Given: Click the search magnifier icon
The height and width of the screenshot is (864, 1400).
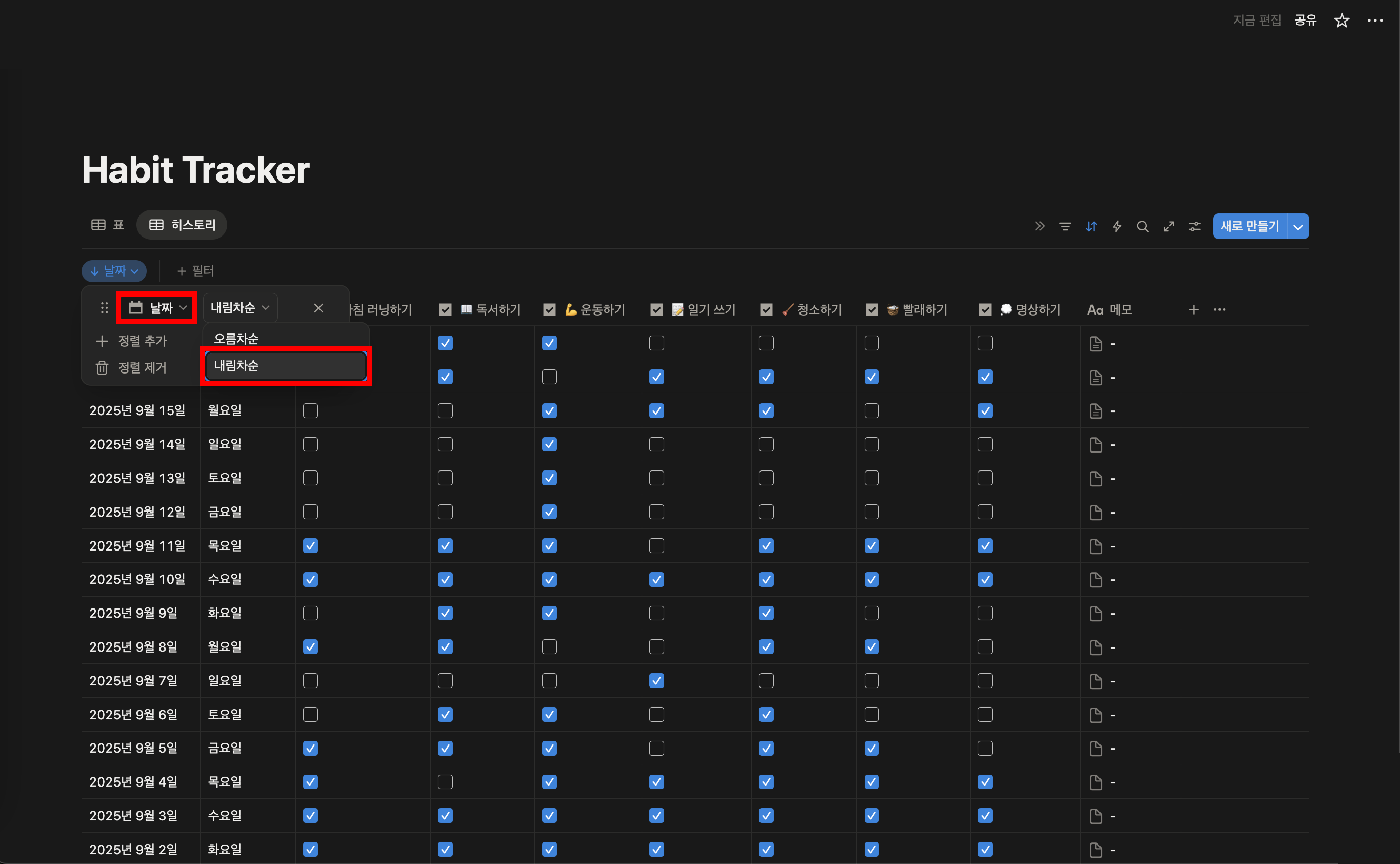Looking at the screenshot, I should 1143,226.
